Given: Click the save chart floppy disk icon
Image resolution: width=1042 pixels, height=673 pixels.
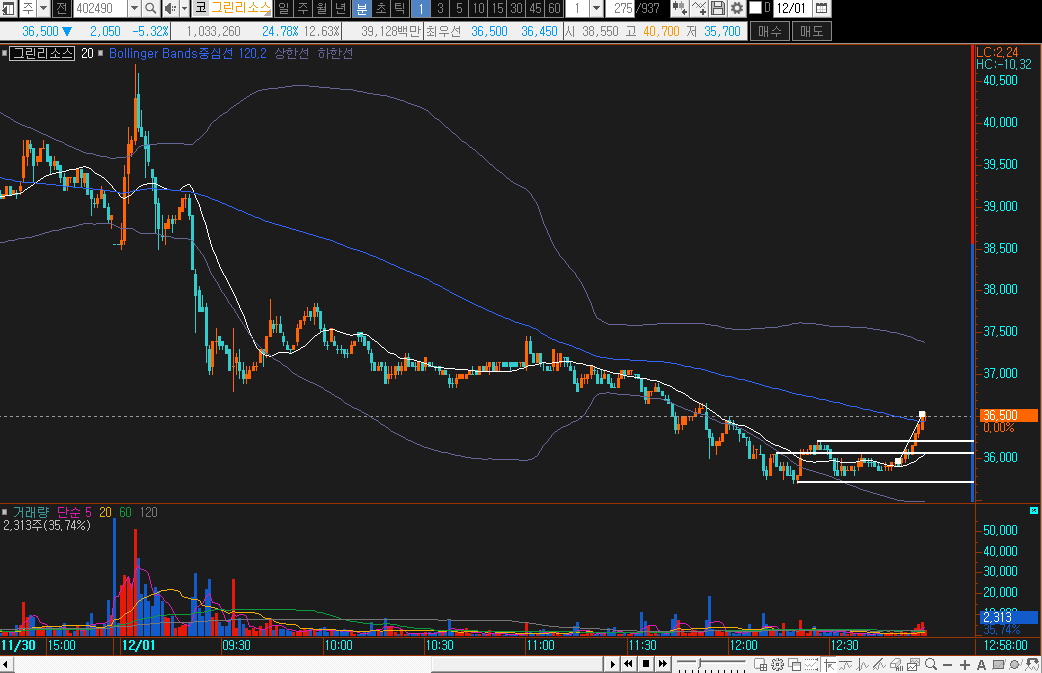Looking at the screenshot, I should click(718, 8).
